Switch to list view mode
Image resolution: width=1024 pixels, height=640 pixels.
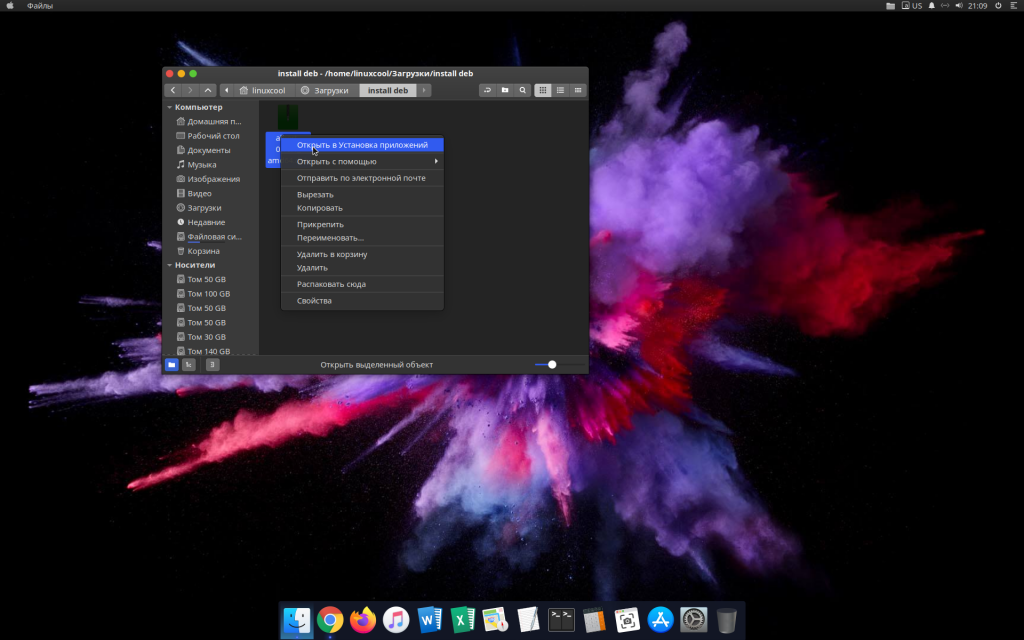pos(560,90)
